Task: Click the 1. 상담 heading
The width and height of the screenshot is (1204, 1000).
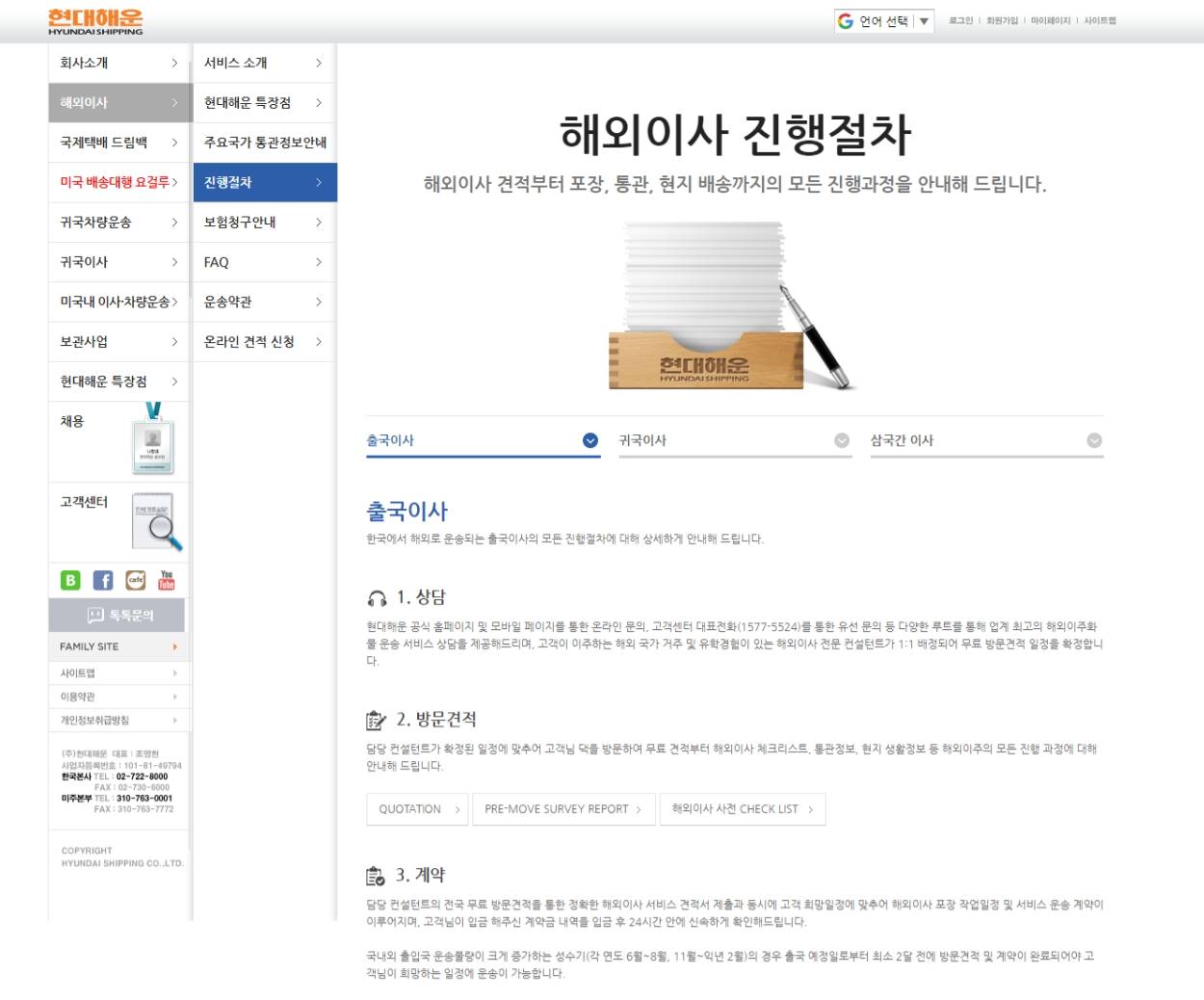Action: point(421,597)
